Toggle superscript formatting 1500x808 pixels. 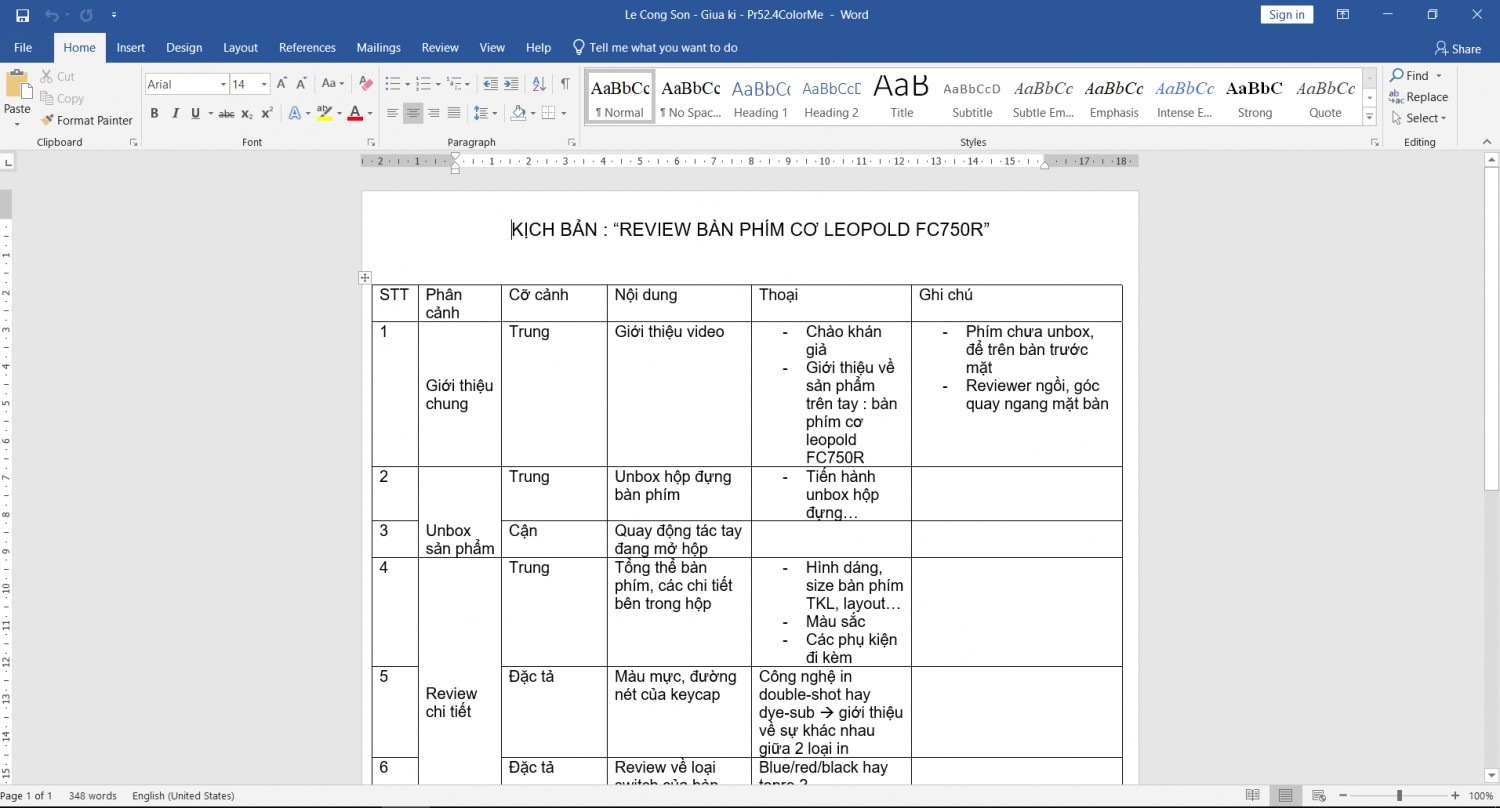click(x=267, y=114)
